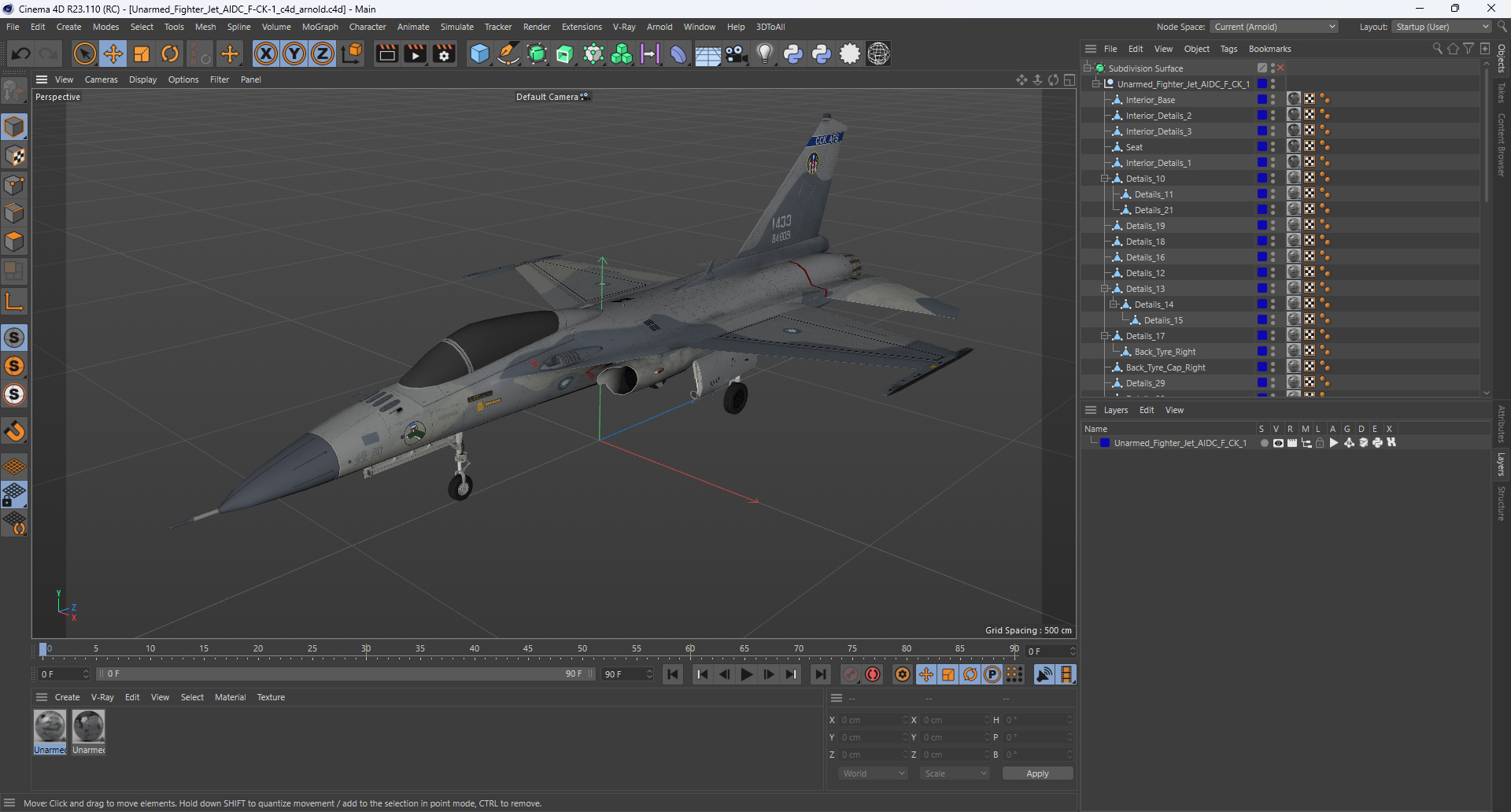
Task: Activate the Rotate tool
Action: (170, 54)
